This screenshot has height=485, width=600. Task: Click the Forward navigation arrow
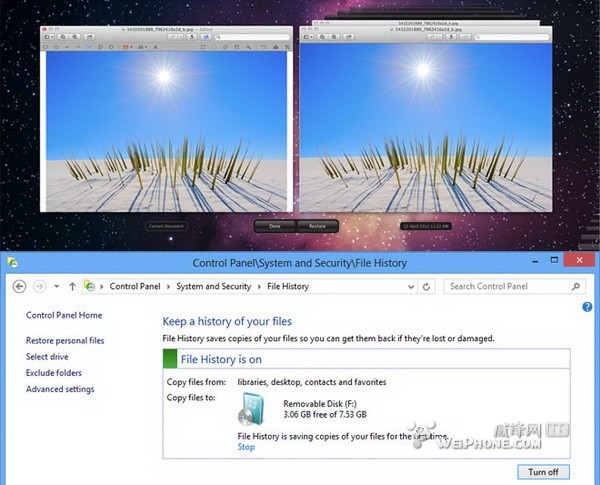(39, 286)
